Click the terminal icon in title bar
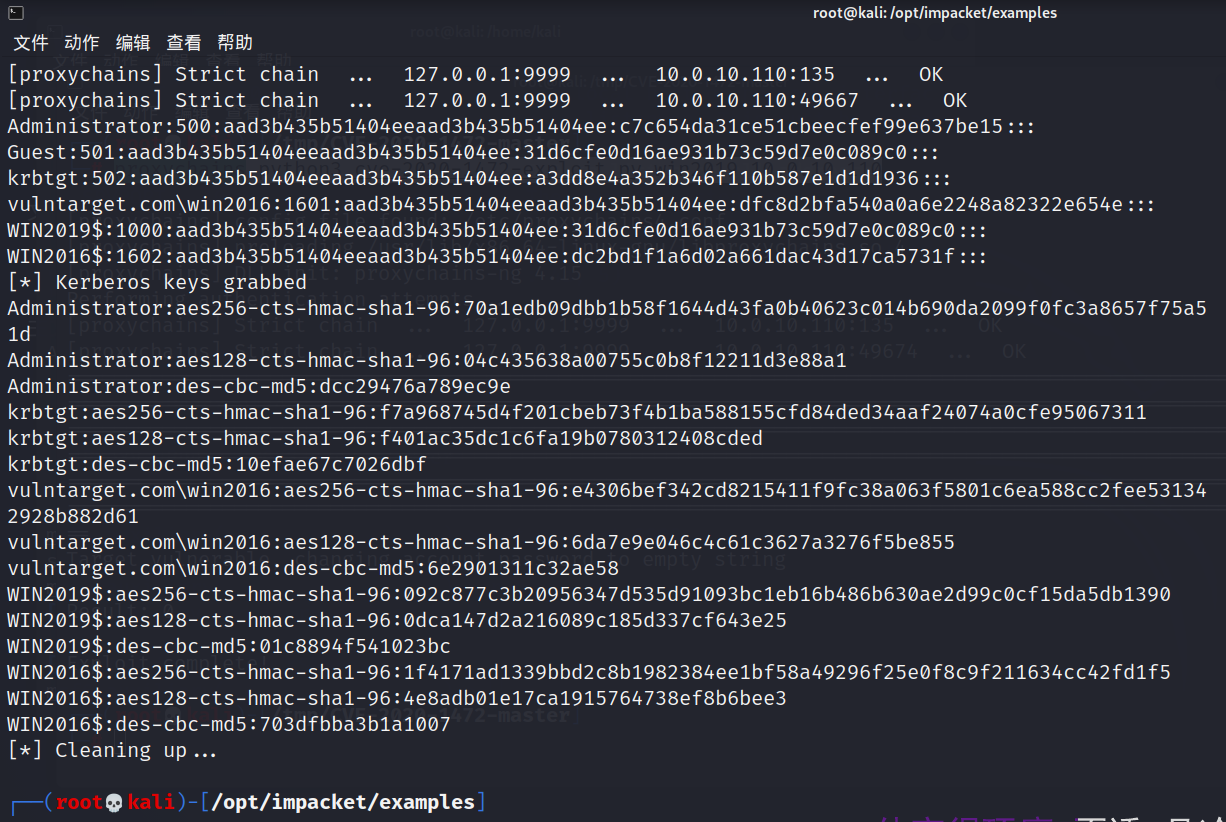1226x822 pixels. [13, 12]
